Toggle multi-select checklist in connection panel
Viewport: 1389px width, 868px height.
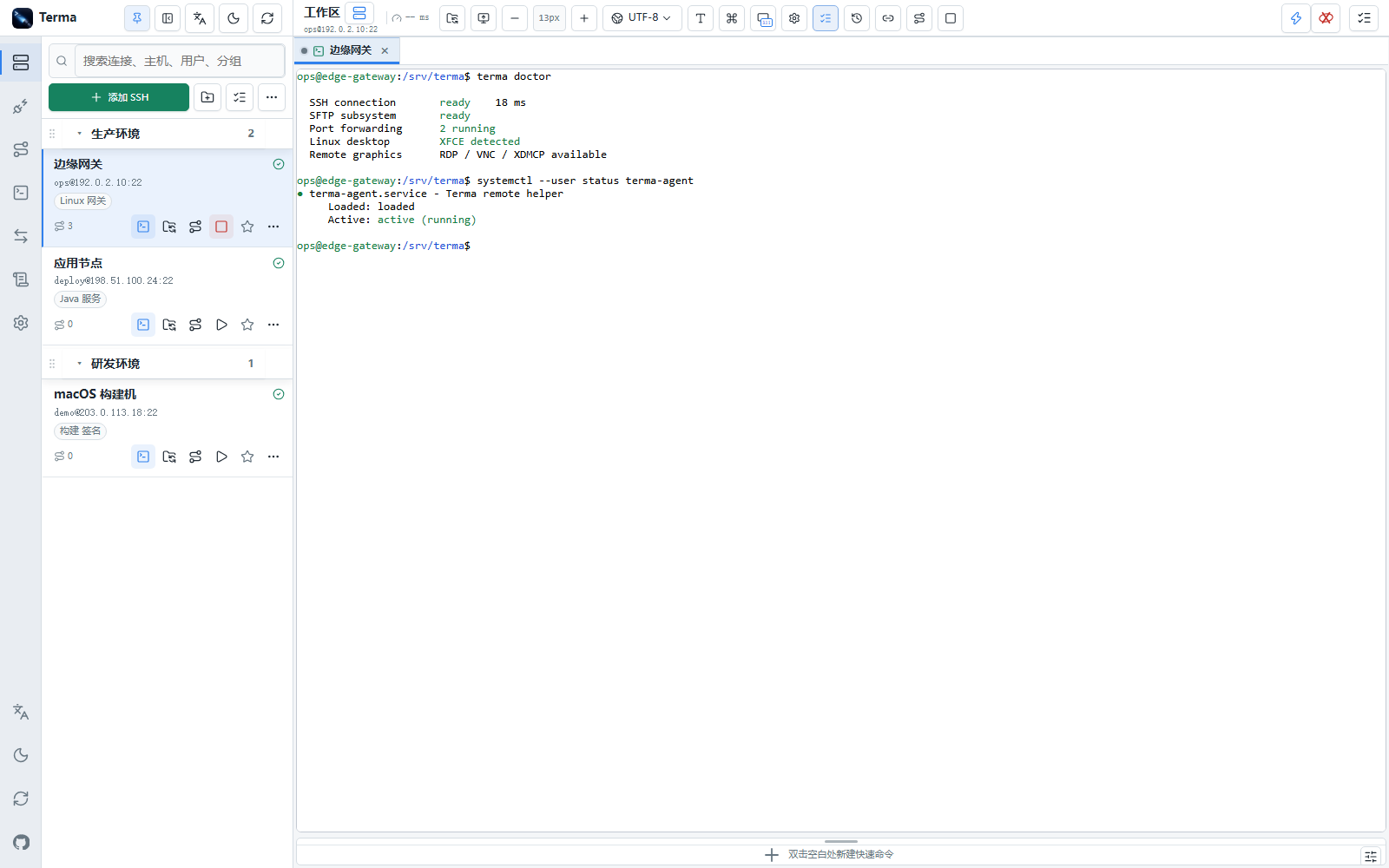pyautogui.click(x=240, y=97)
